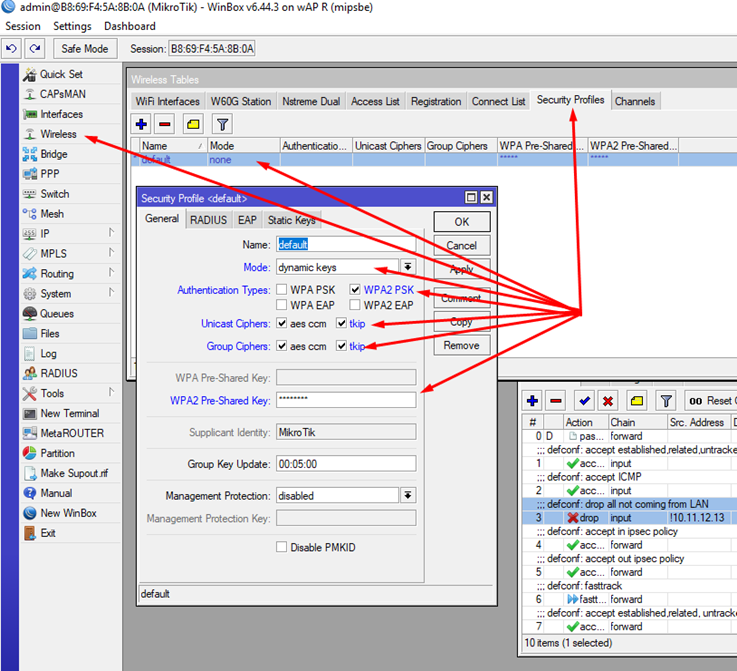Image resolution: width=737 pixels, height=671 pixels.
Task: Open Queues in the sidebar
Action: coord(56,313)
